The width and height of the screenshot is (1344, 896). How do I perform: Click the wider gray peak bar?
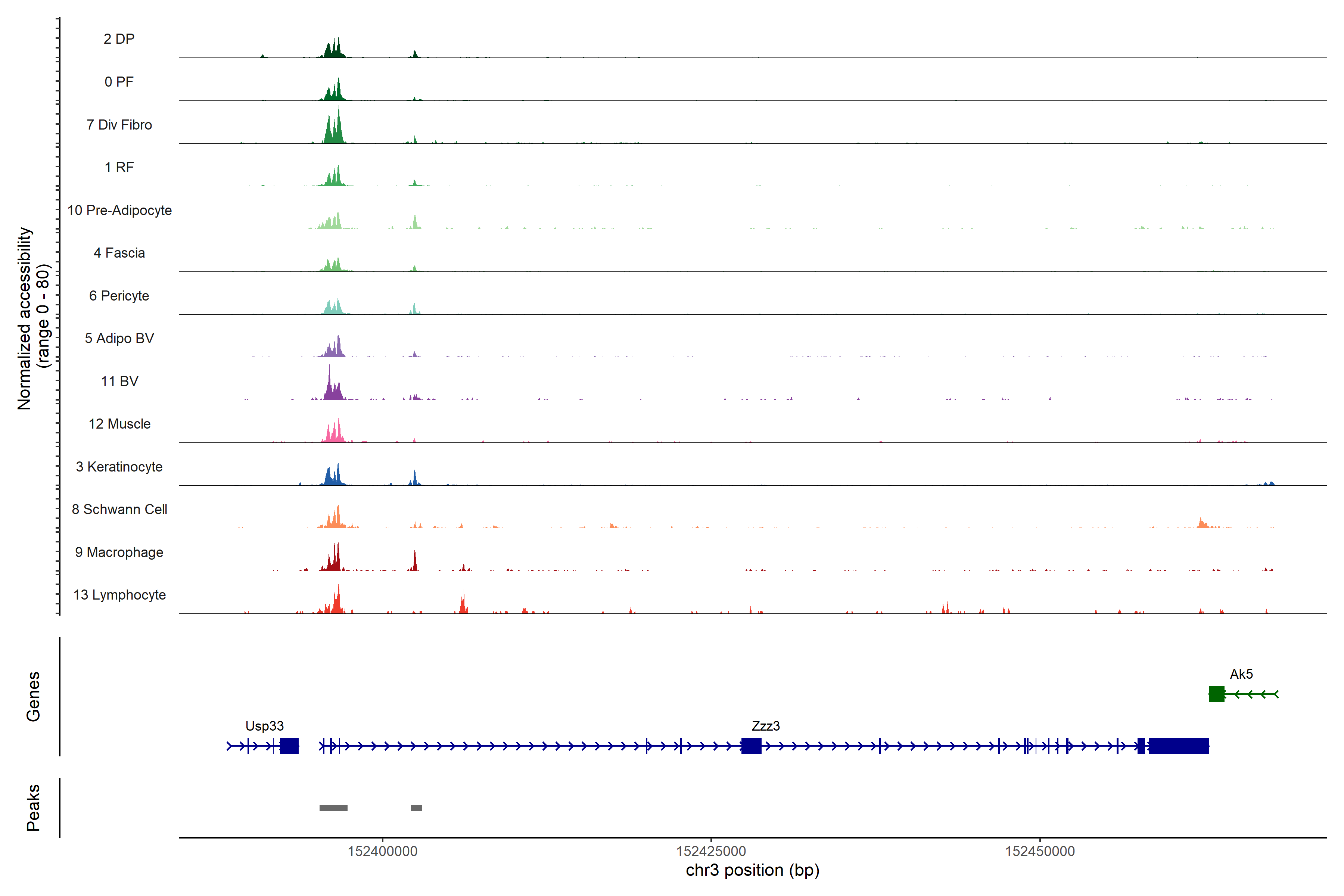pos(333,808)
